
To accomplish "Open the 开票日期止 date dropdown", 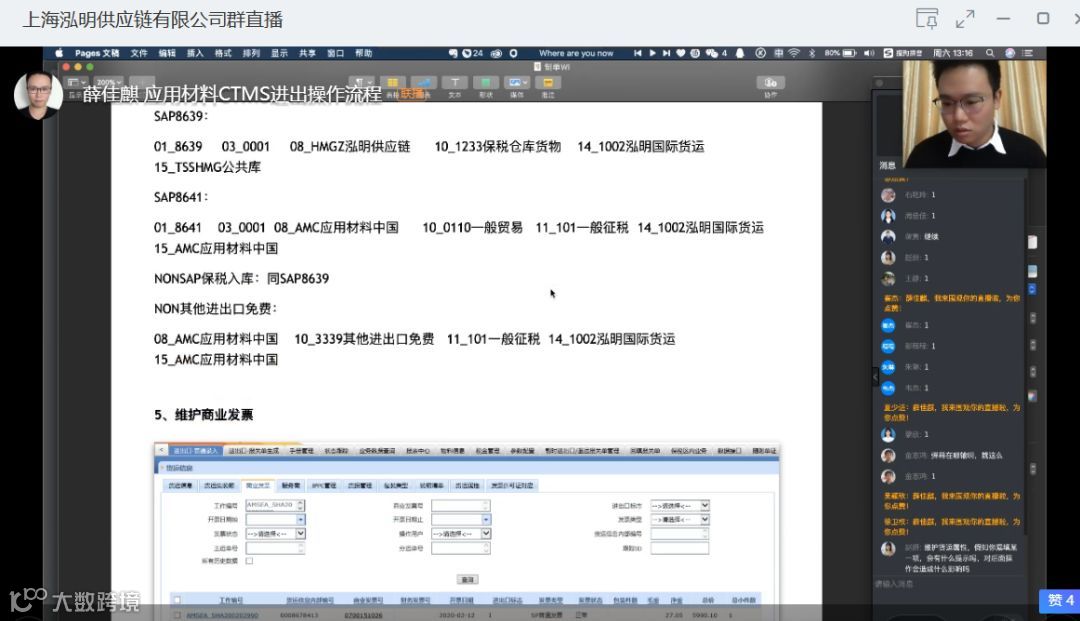I will (x=486, y=520).
